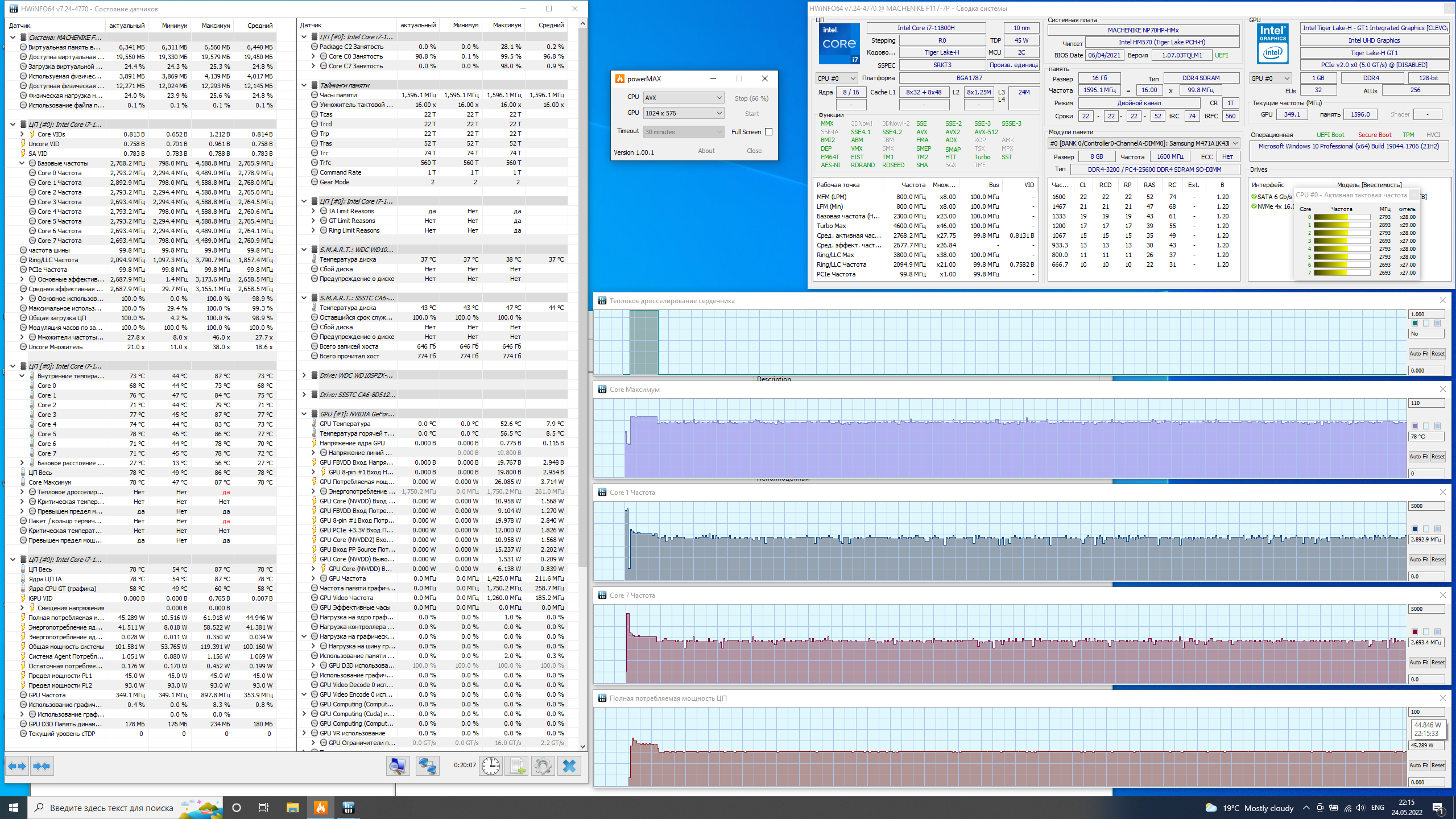Reset elapsed timer with the clock icon
Viewport: 1456px width, 819px height.
(490, 766)
